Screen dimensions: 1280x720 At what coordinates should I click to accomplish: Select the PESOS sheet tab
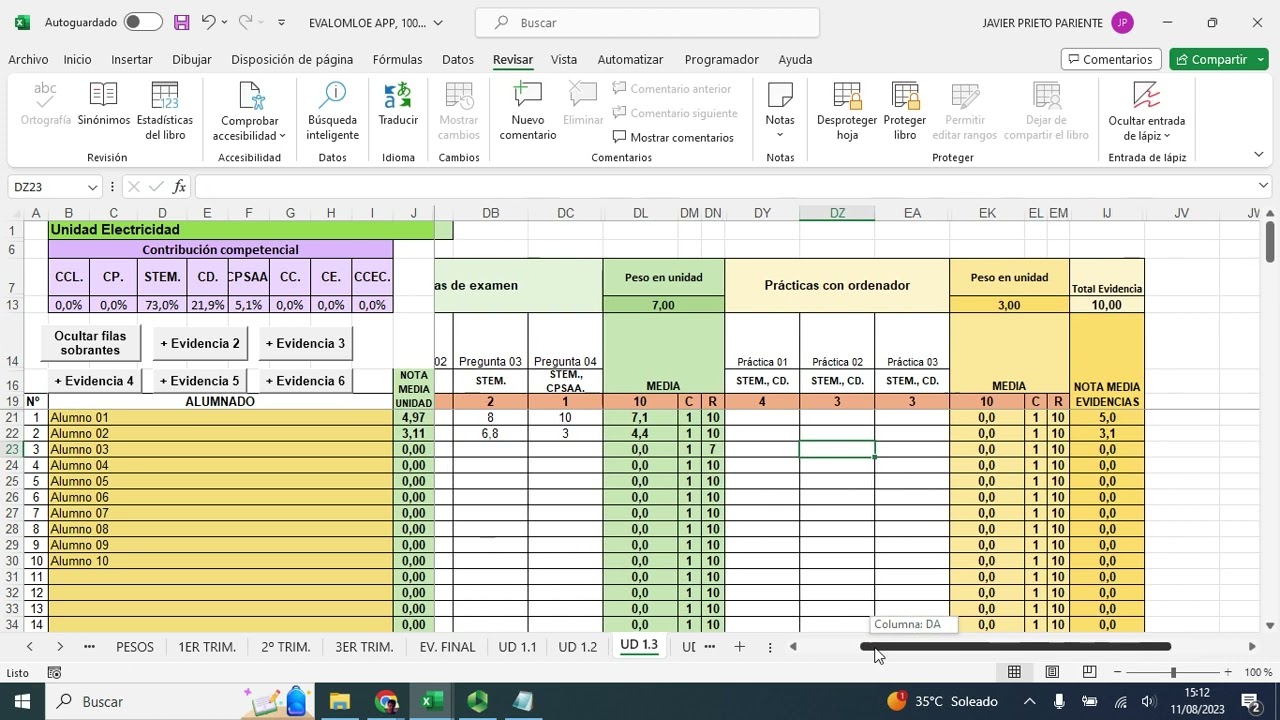tap(135, 647)
